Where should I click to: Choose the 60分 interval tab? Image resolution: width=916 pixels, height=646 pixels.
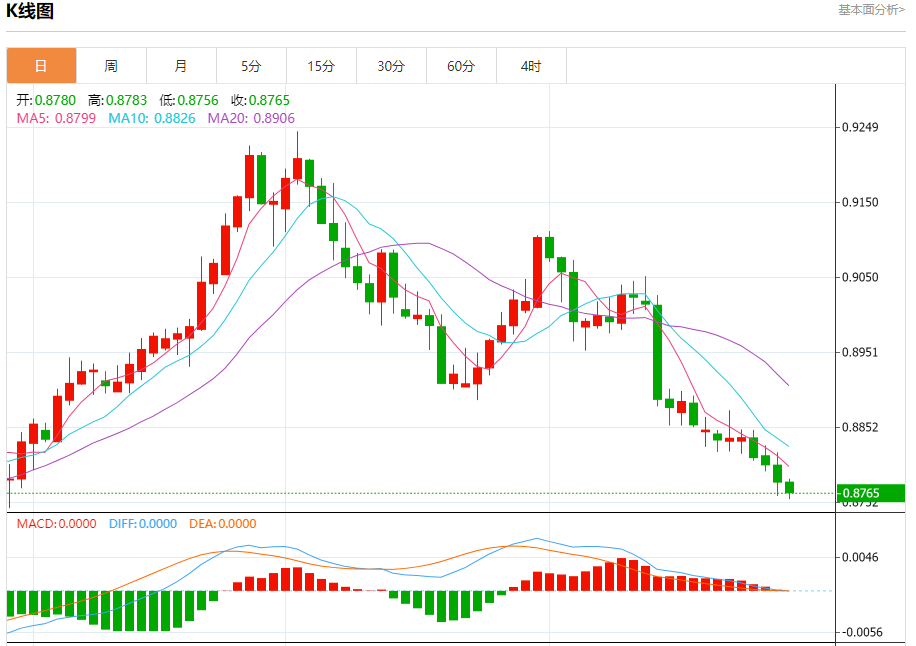(x=461, y=66)
